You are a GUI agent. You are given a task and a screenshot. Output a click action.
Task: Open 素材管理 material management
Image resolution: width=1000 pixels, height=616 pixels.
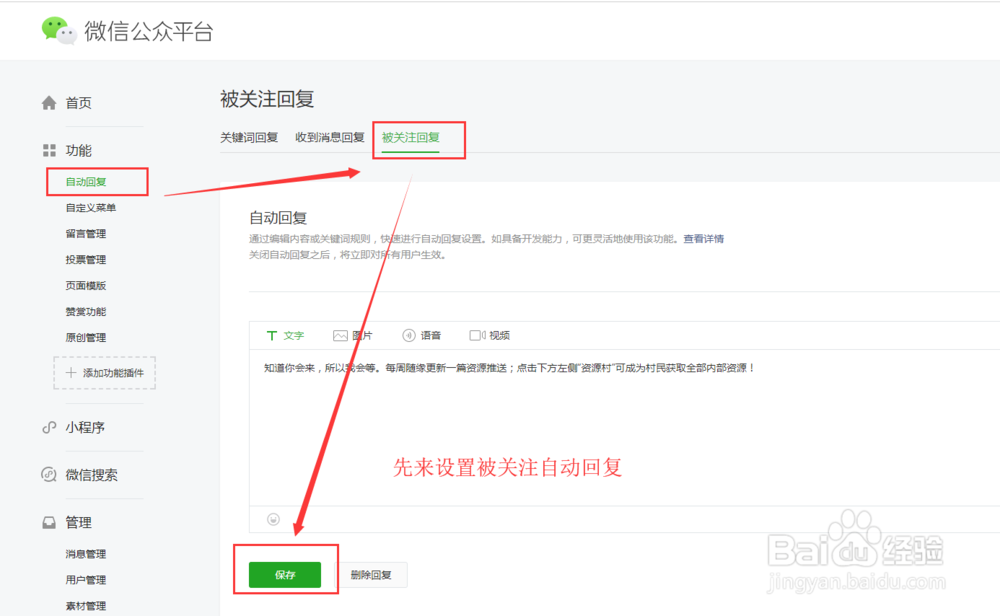click(85, 605)
